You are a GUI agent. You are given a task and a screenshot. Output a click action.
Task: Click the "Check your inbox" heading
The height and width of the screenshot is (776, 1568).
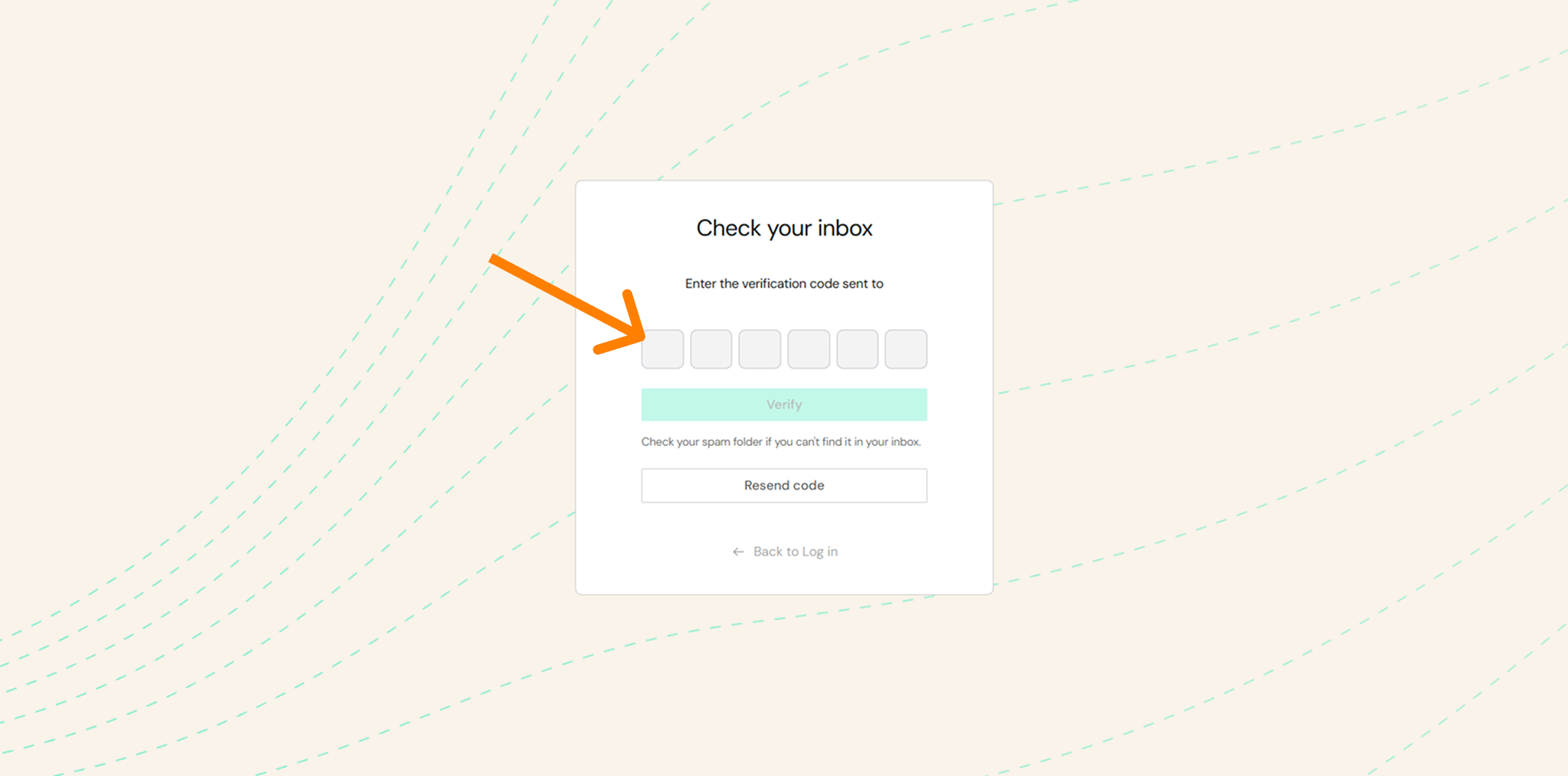click(784, 228)
